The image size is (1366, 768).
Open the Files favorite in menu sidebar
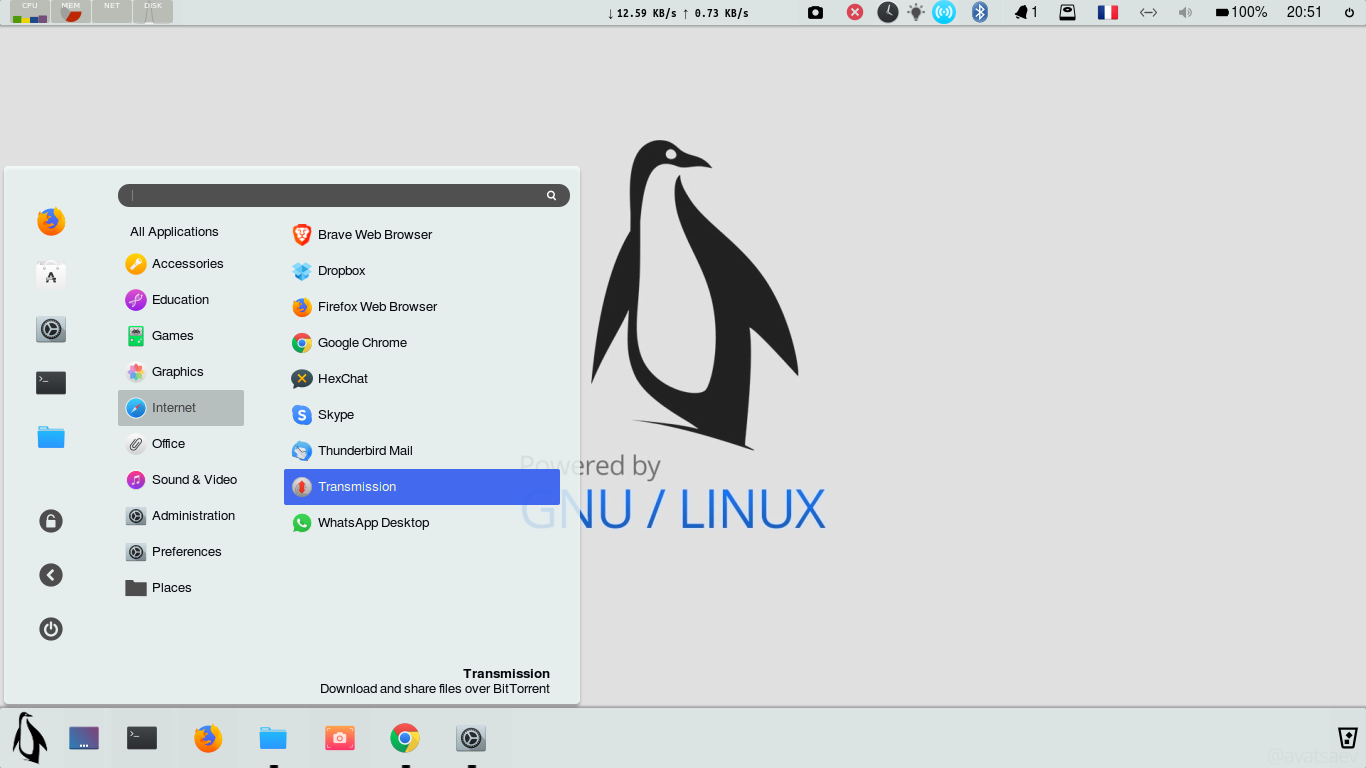[51, 437]
